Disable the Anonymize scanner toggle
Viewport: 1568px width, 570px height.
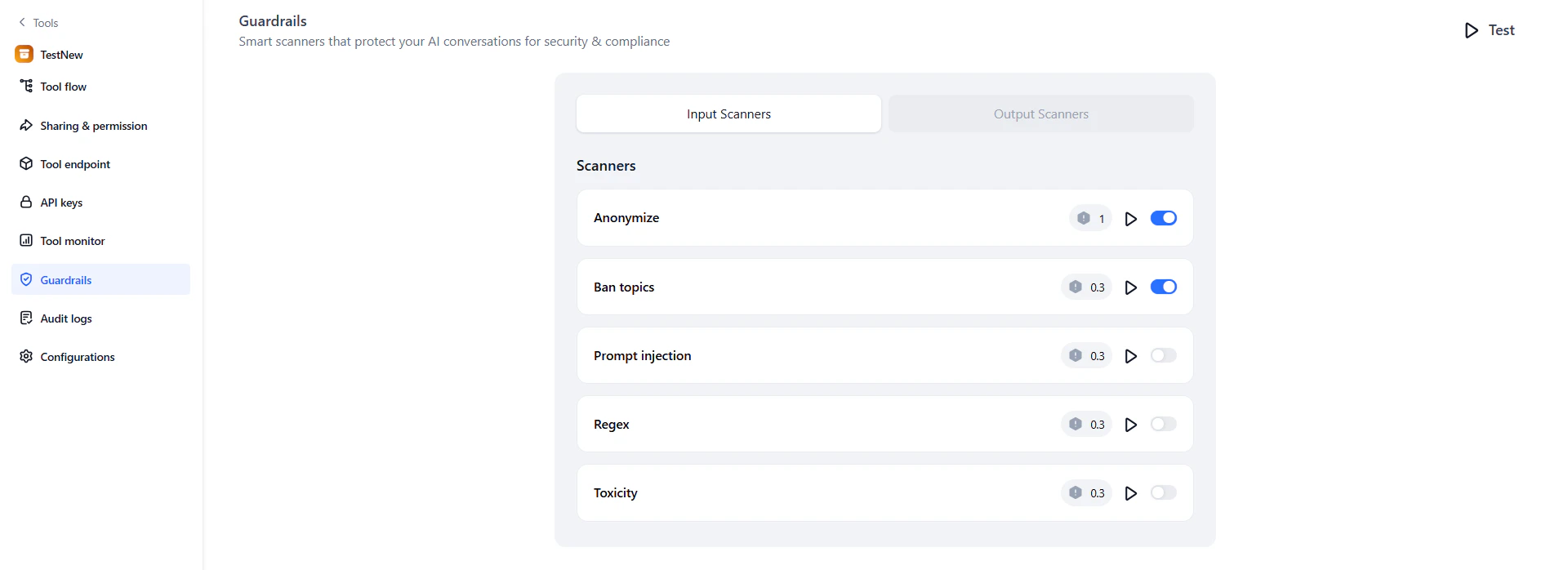click(1163, 218)
